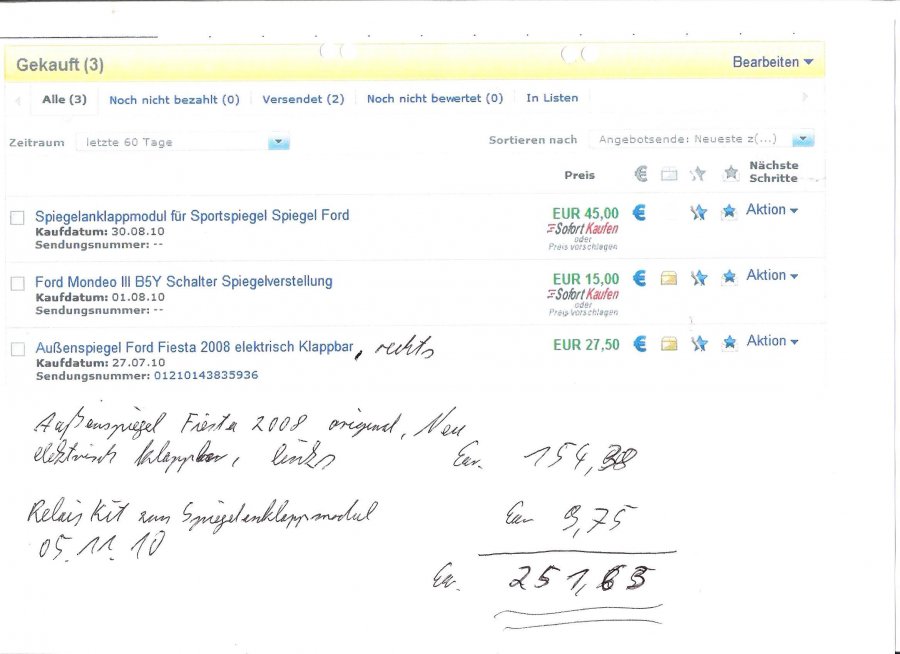900x654 pixels.
Task: Tick the checkbox for Spiegelanklappmodul für Sportspiegel
Action: 17,217
